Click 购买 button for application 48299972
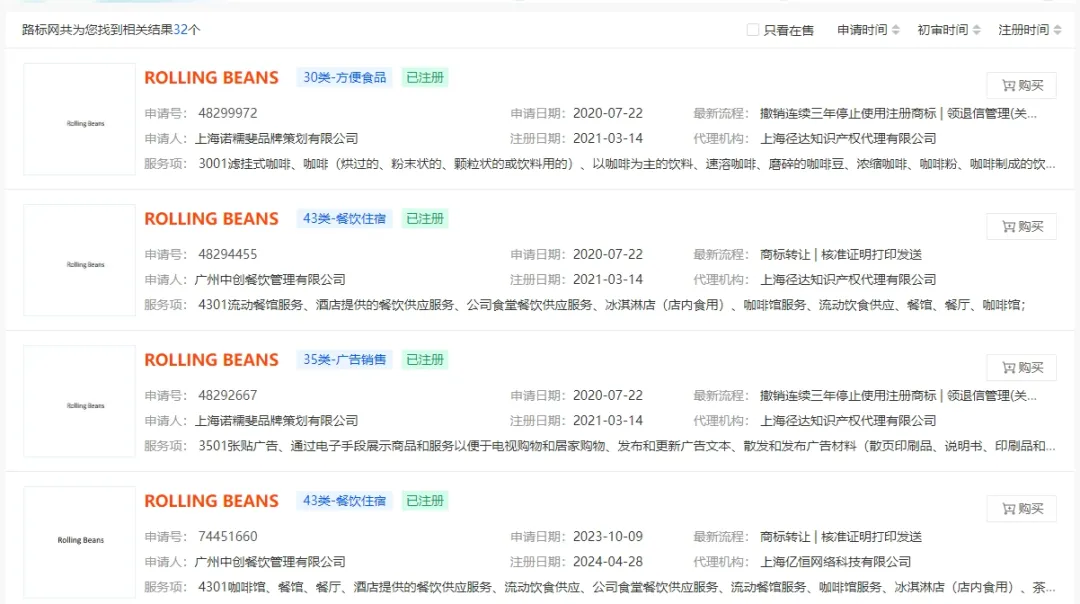Image resolution: width=1080 pixels, height=604 pixels. 1021,85
